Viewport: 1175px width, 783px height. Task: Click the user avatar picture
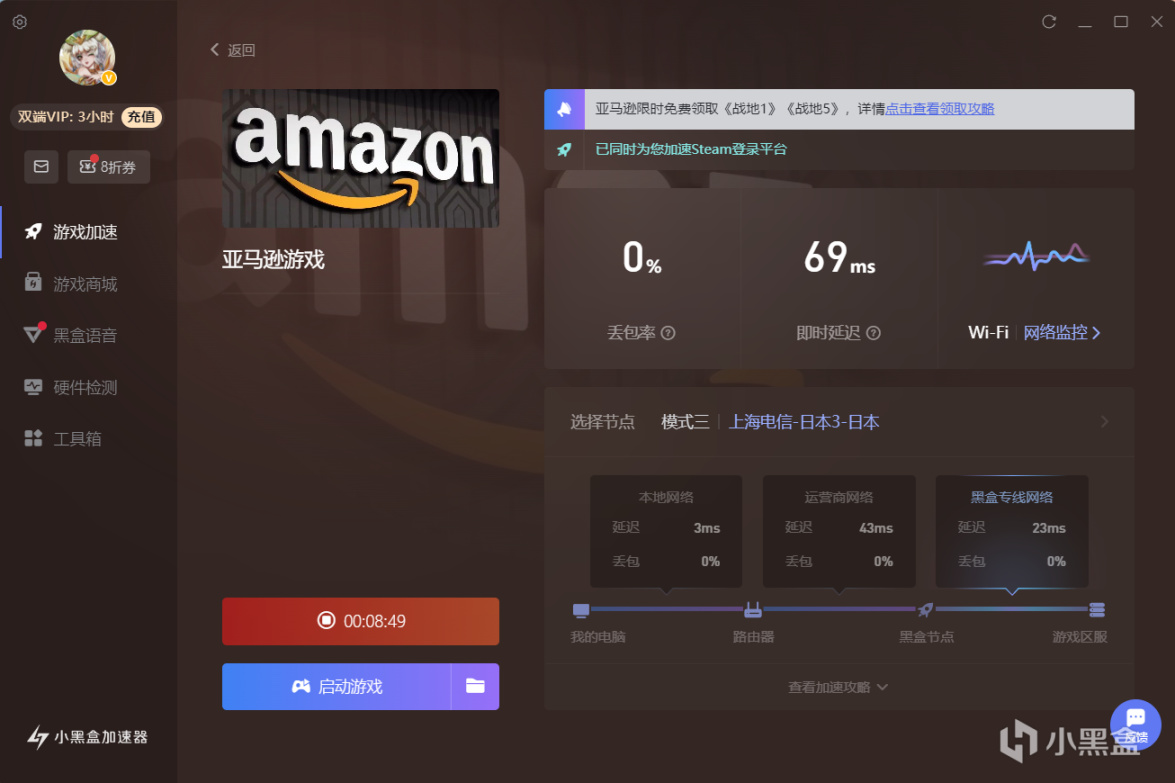pyautogui.click(x=87, y=58)
